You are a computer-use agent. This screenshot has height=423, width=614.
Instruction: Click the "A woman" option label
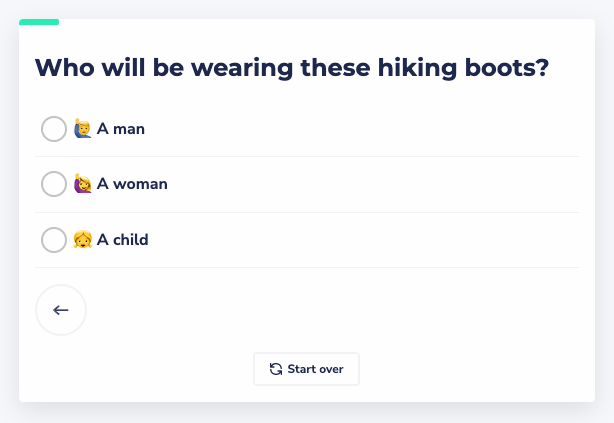click(x=132, y=184)
